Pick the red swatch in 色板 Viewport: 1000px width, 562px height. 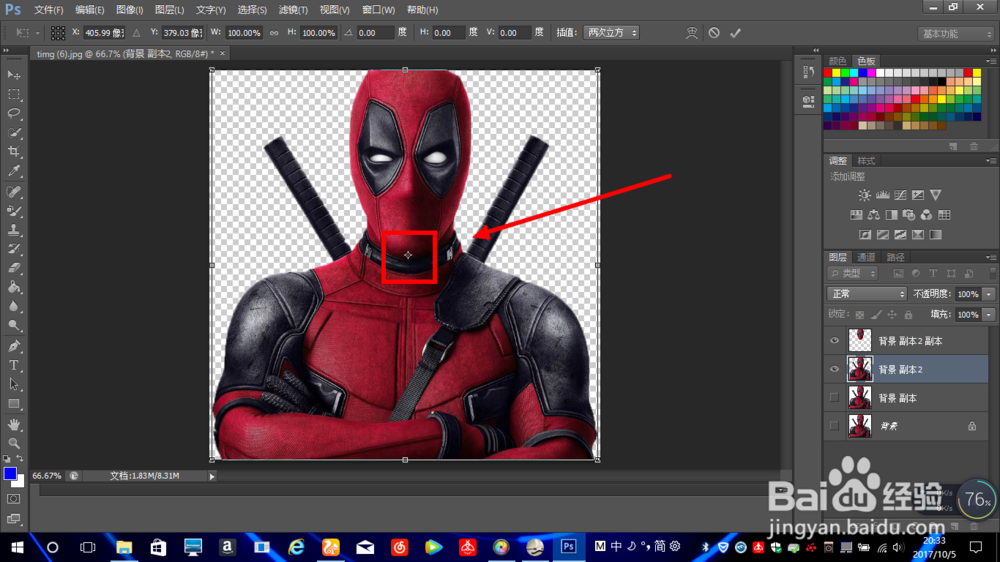tap(828, 73)
